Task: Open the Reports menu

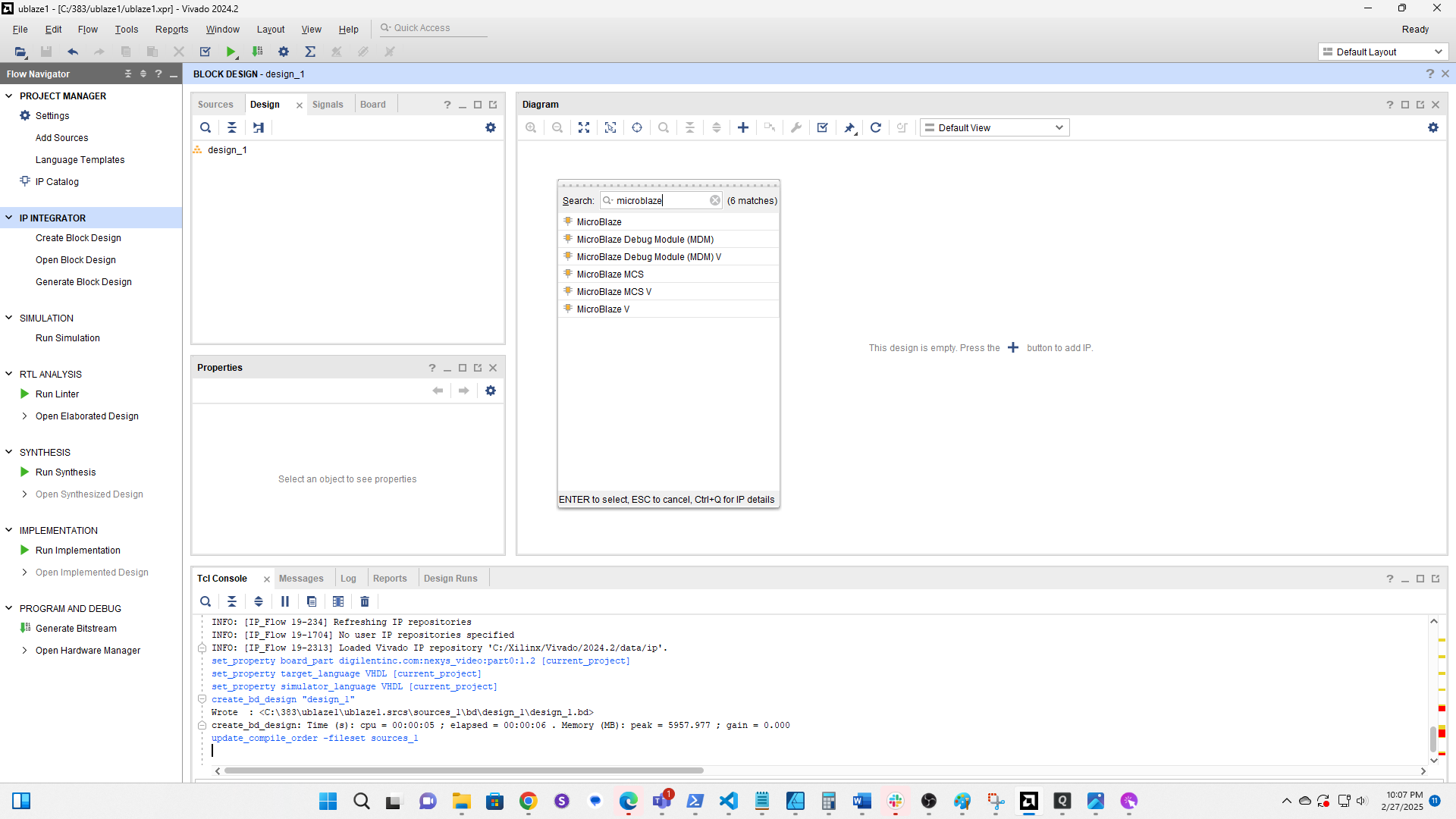Action: pyautogui.click(x=171, y=29)
